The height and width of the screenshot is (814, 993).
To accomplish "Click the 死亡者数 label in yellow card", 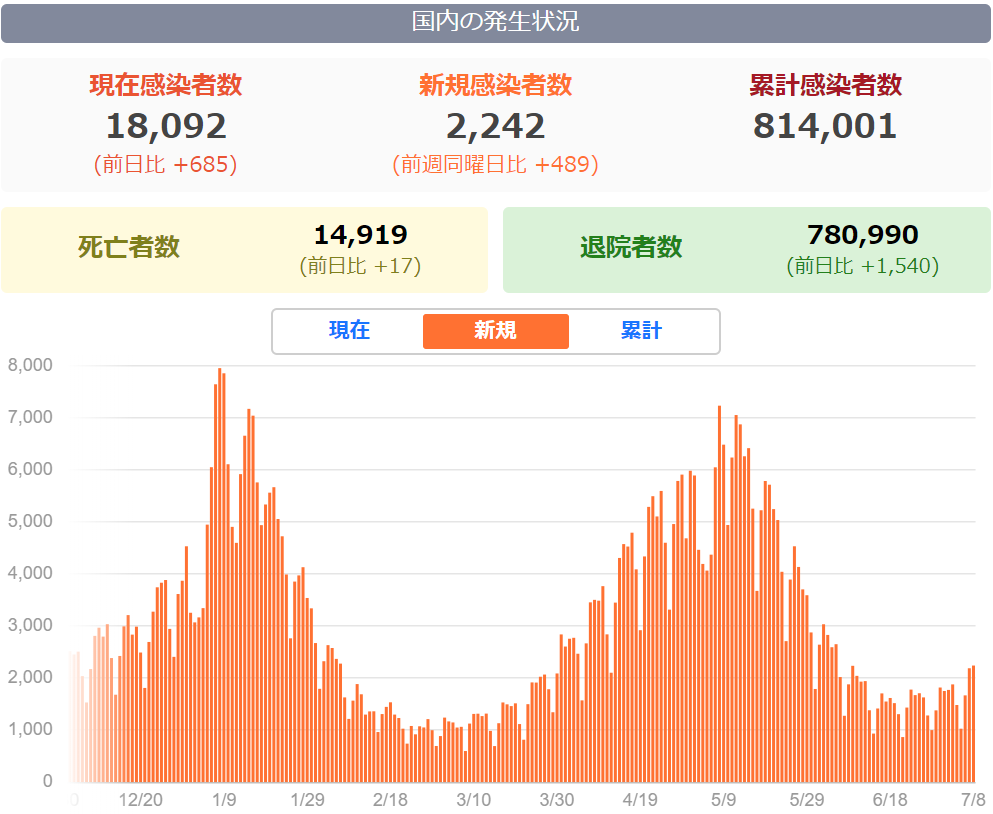I will [129, 247].
